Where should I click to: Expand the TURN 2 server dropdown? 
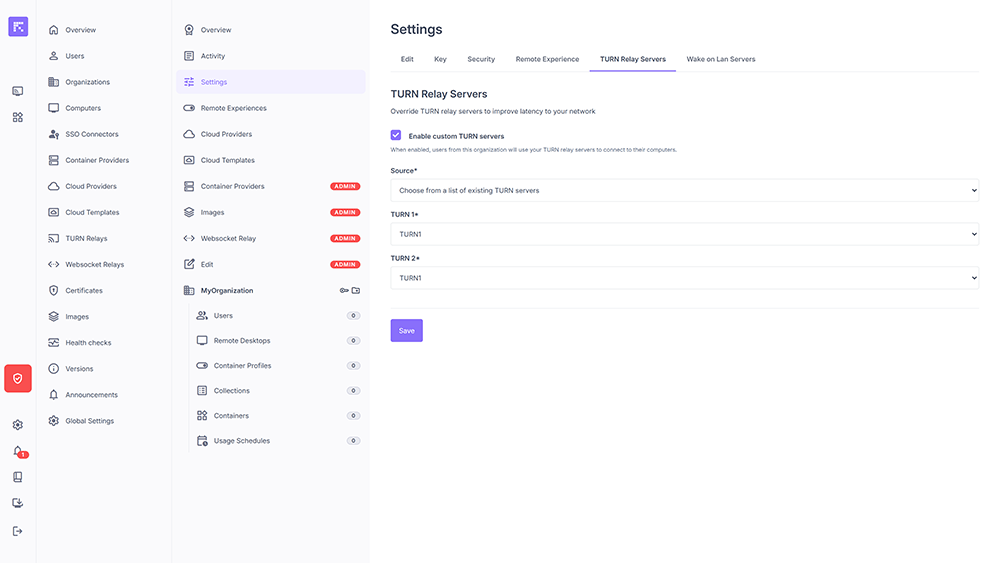point(684,278)
